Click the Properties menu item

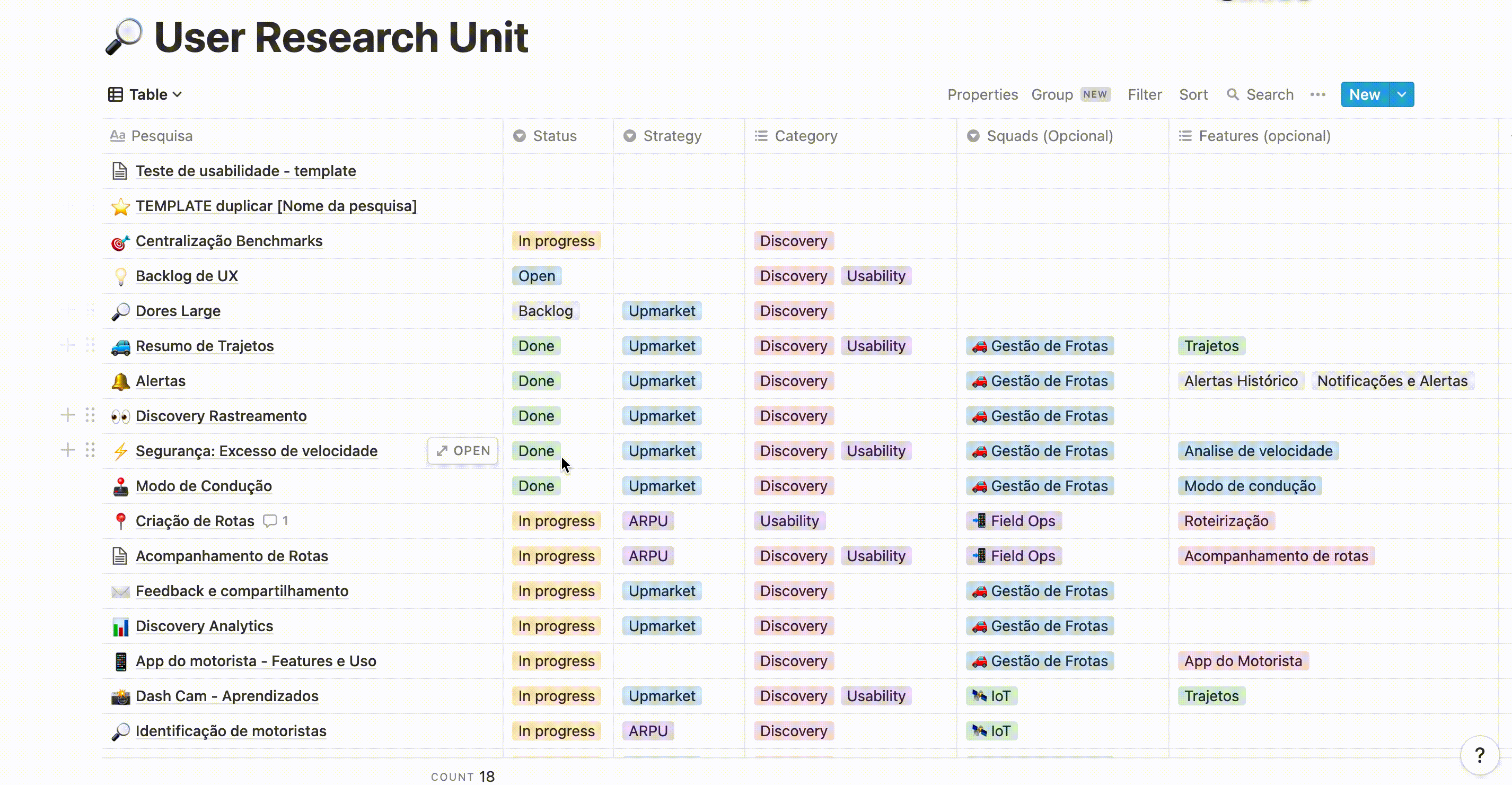point(983,94)
